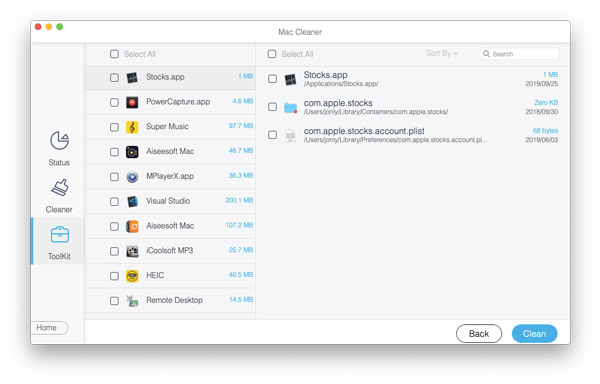
Task: Check the Stocks.app checkbox in app list
Action: click(114, 78)
